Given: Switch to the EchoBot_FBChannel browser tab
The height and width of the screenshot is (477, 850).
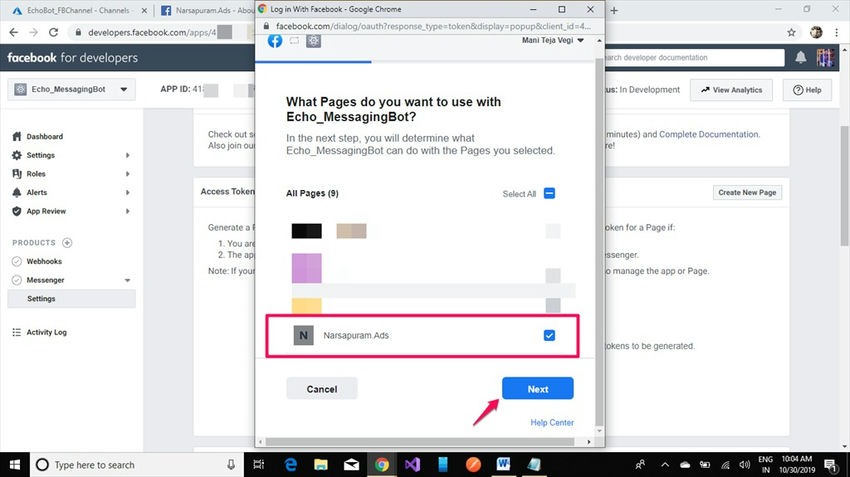Looking at the screenshot, I should coord(79,10).
